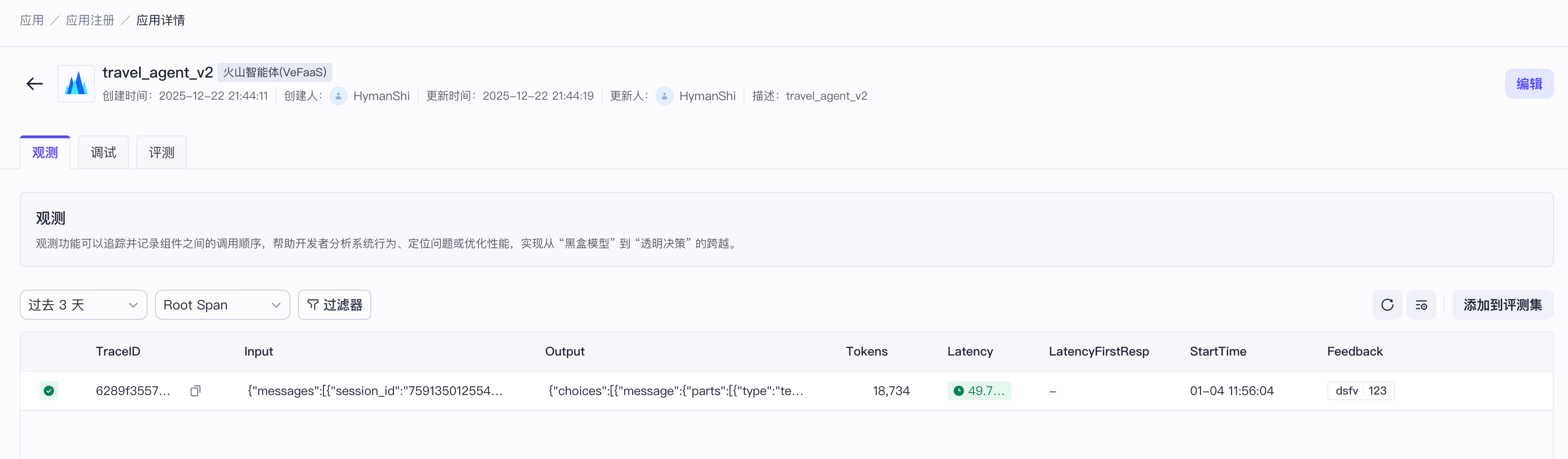Screen dimensions: 1568x459
Task: Click 应用 in the breadcrumb
Action: (x=31, y=20)
